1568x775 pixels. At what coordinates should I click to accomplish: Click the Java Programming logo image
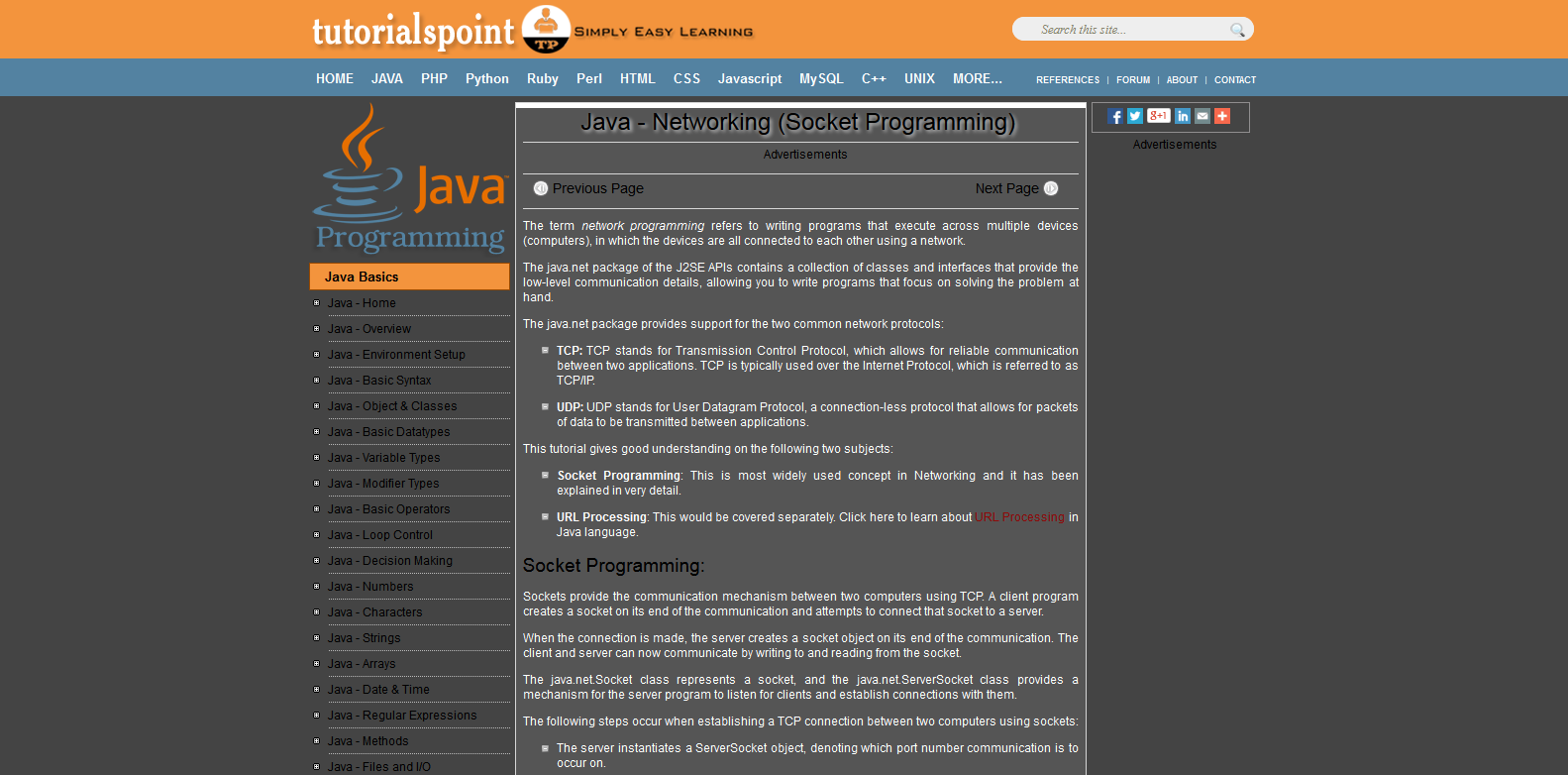(x=410, y=178)
